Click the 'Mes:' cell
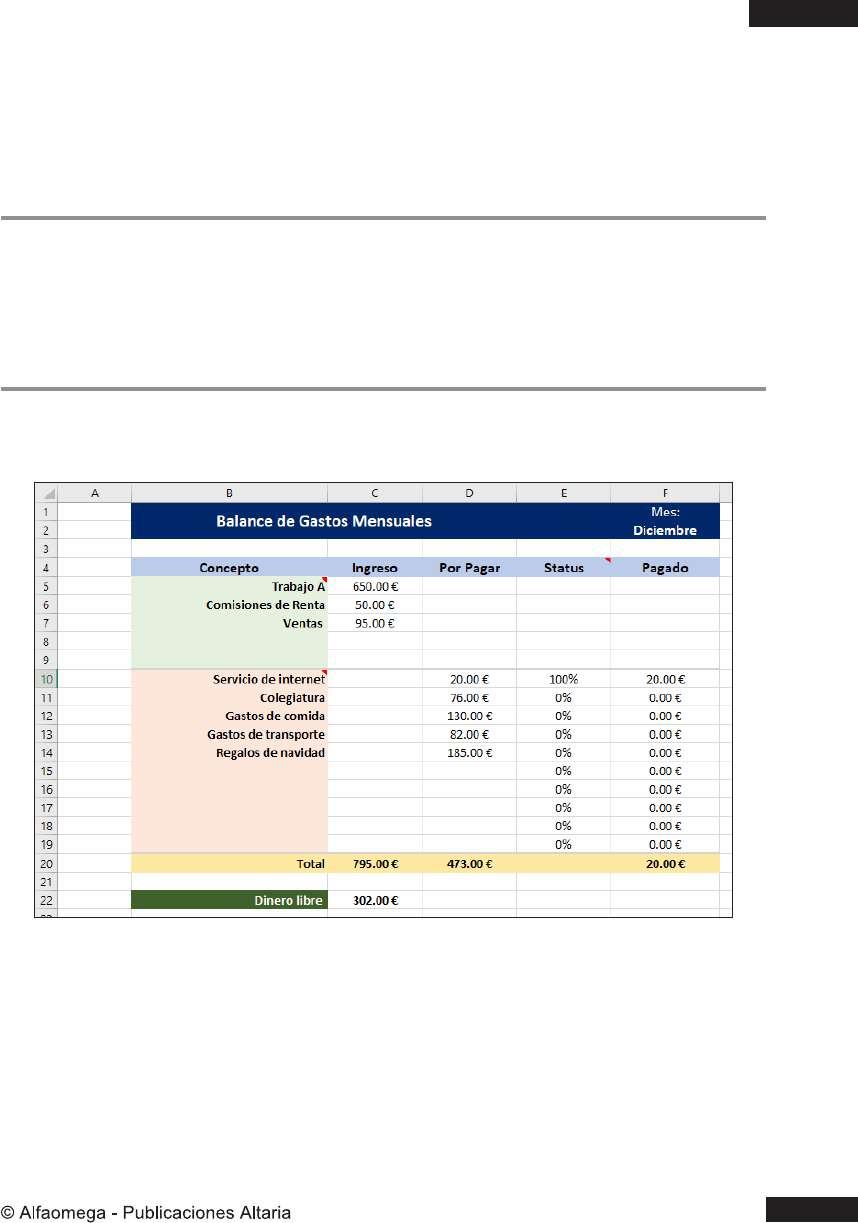 665,512
